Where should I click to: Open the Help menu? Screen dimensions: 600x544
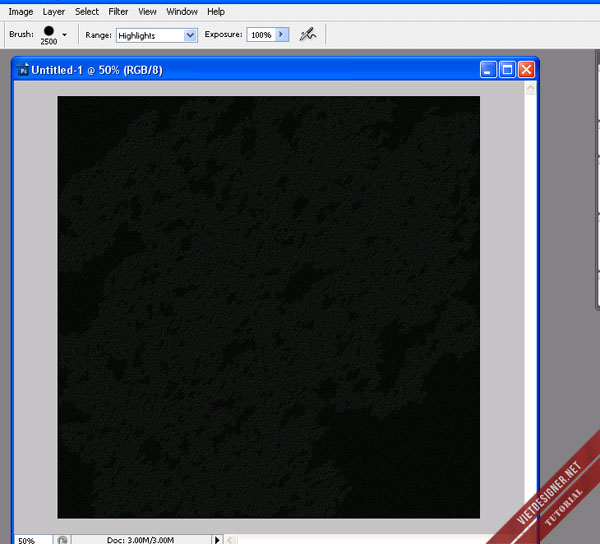pos(216,12)
